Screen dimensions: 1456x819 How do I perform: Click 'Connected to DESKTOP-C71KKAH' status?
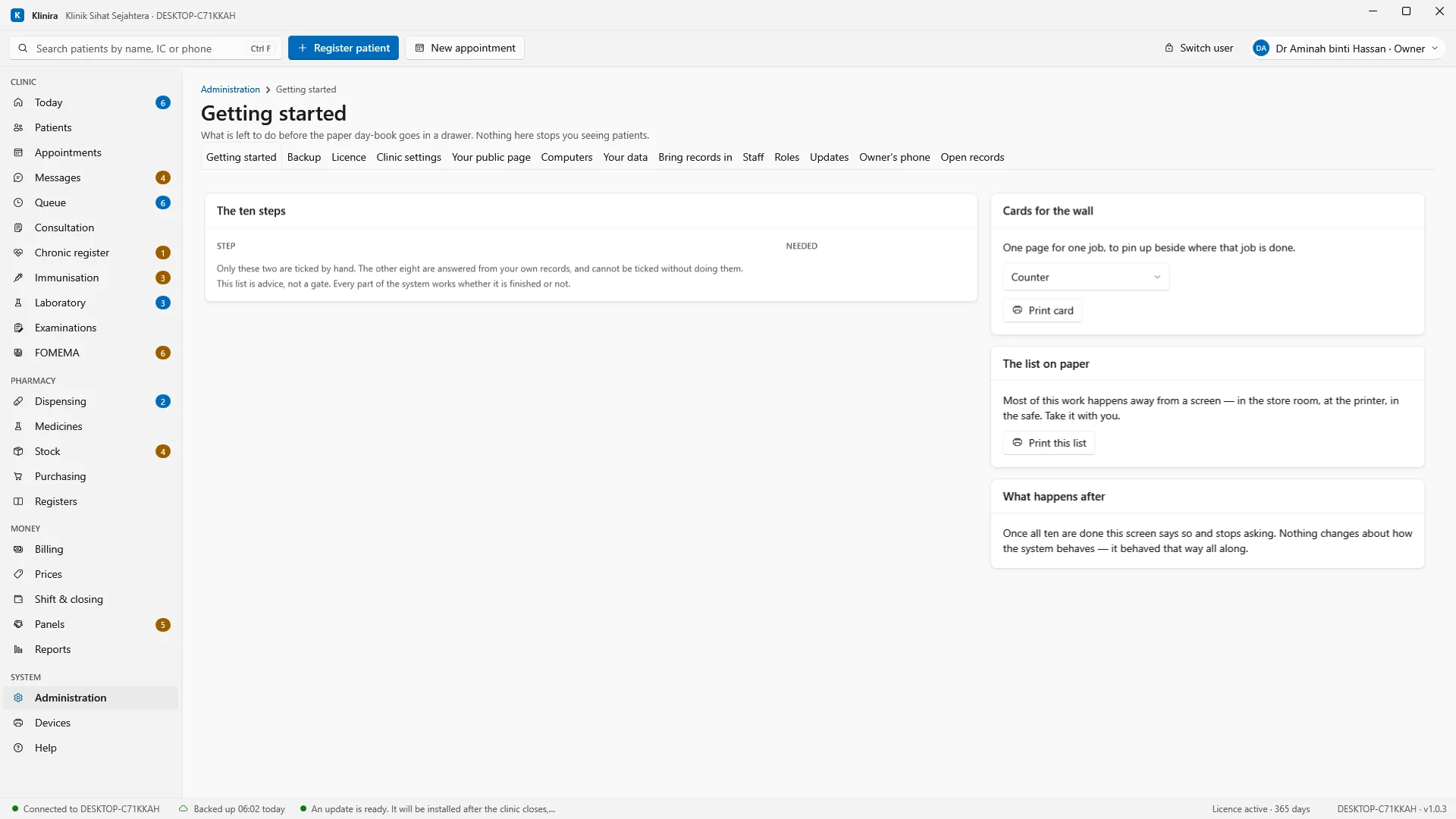pyautogui.click(x=86, y=809)
